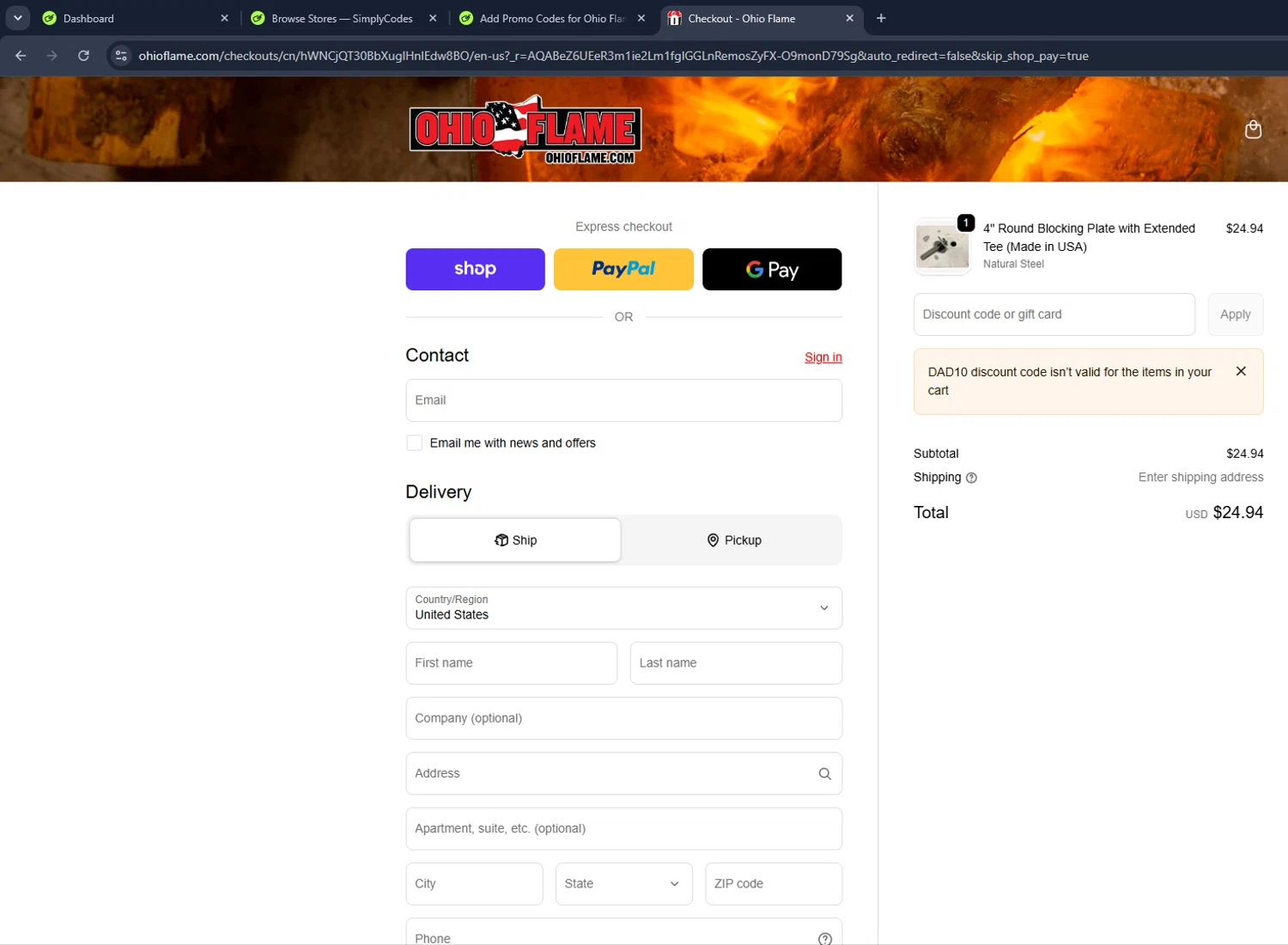The height and width of the screenshot is (945, 1288).
Task: Select the Ship delivery option
Action: 515,540
